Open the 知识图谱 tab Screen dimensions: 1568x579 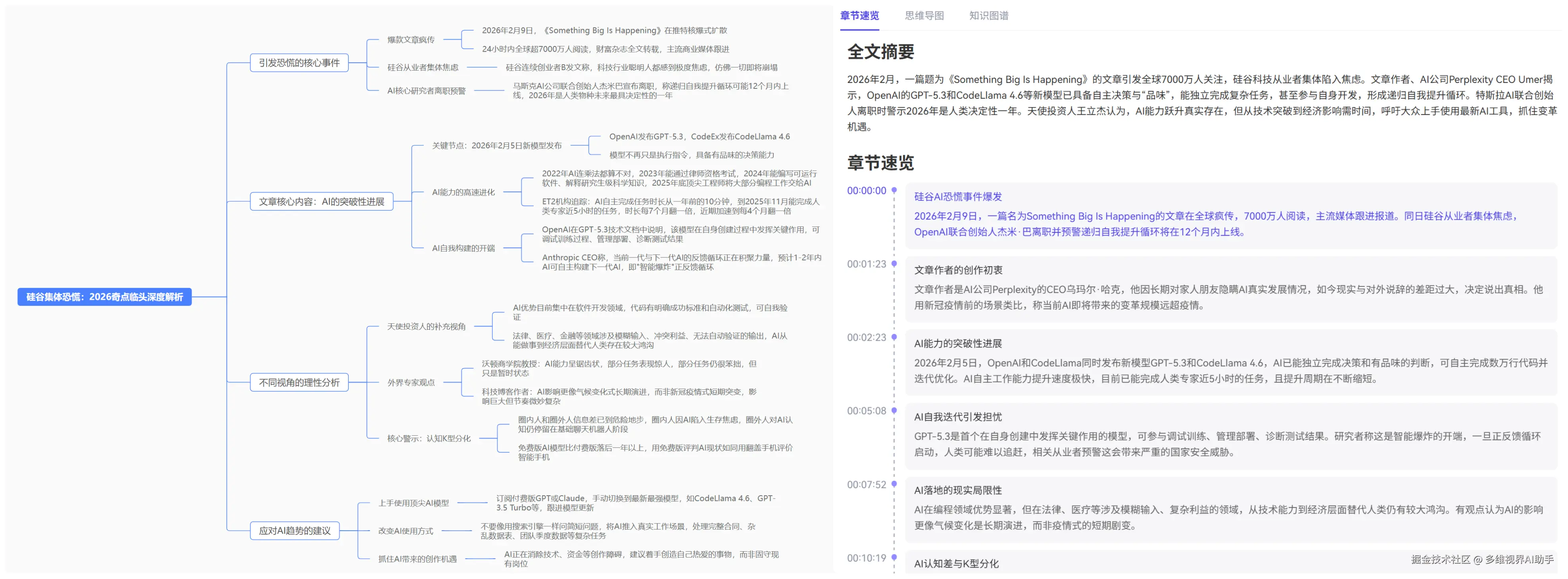click(987, 16)
